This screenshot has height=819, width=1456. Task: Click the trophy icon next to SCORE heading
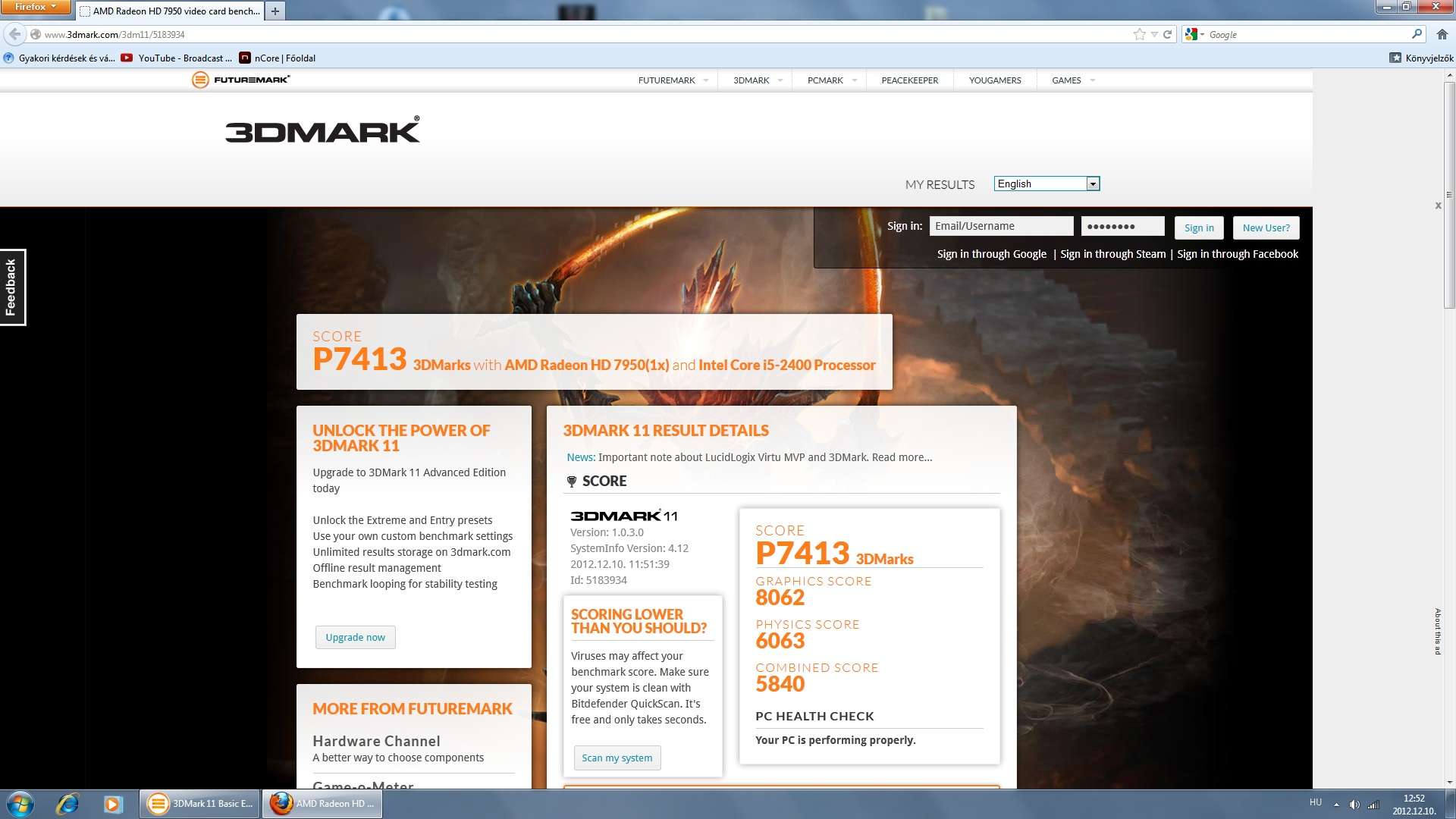coord(572,482)
